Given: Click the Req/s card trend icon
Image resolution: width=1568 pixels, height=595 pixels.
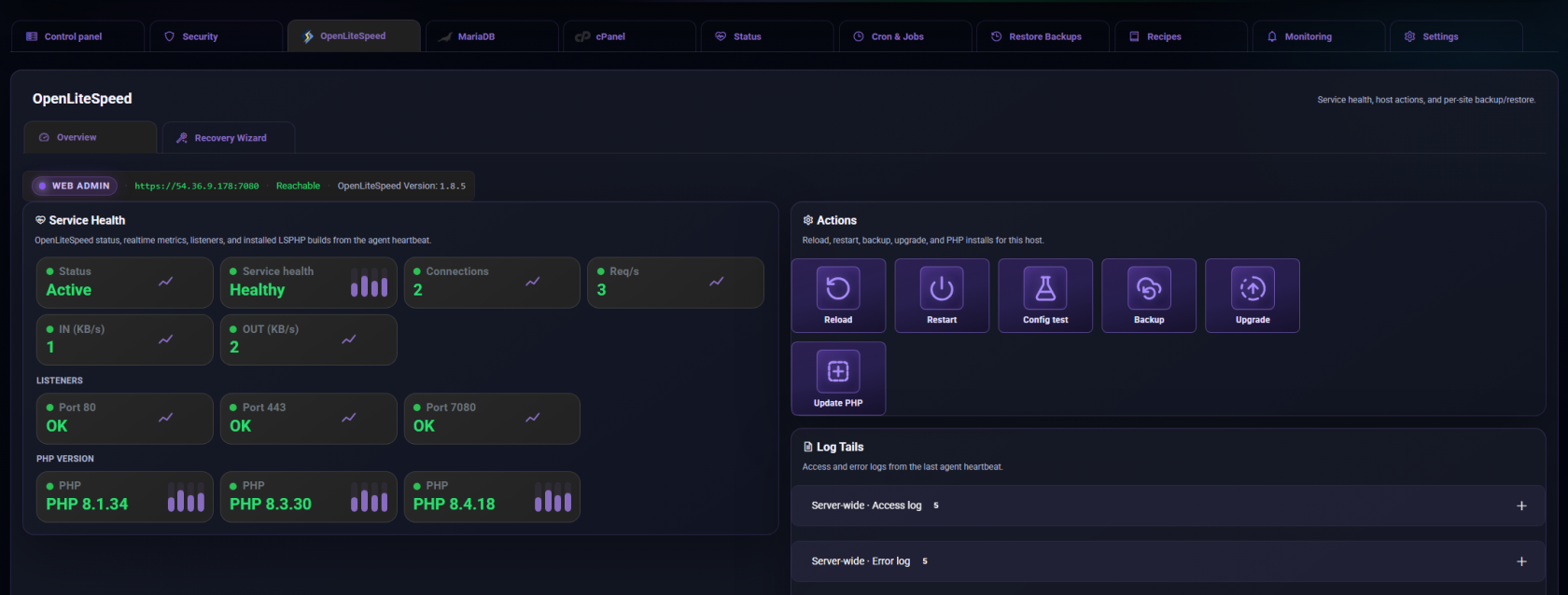Looking at the screenshot, I should click(717, 282).
